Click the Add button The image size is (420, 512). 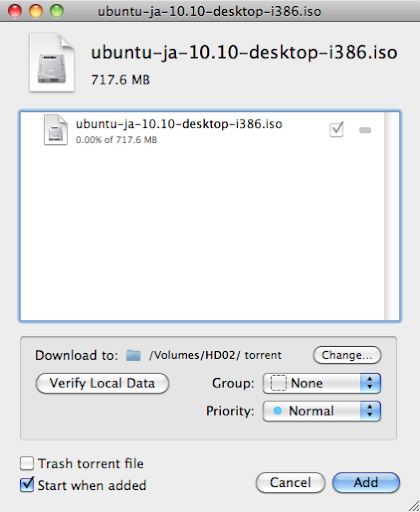coord(366,482)
